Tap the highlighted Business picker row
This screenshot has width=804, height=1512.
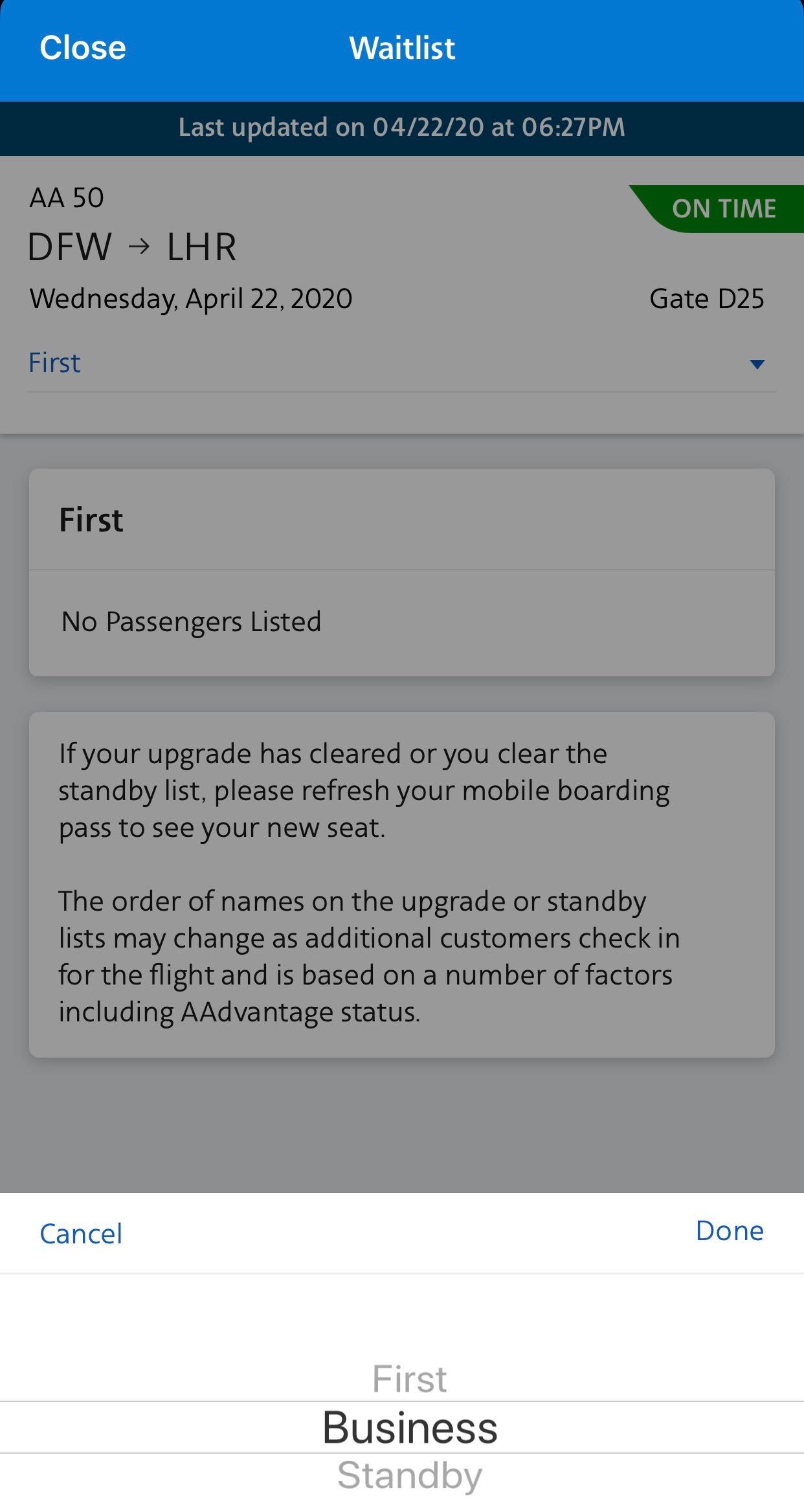click(x=409, y=1427)
